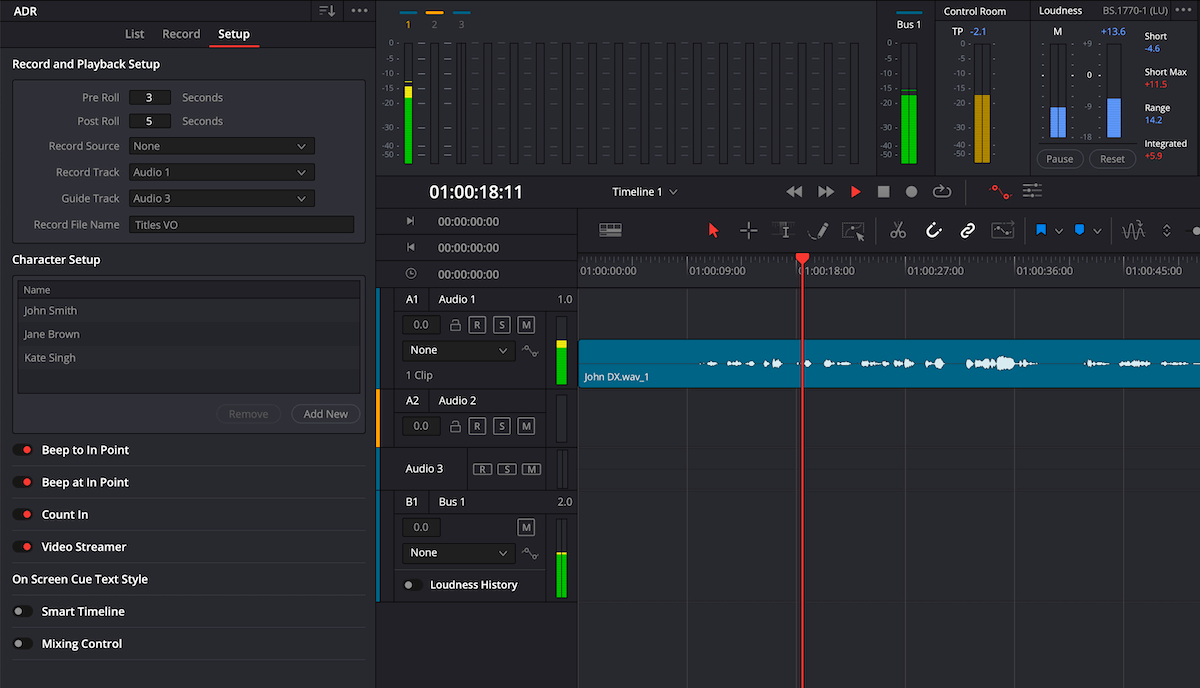Select the range selection crosshair tool
The height and width of the screenshot is (688, 1200).
pos(748,230)
